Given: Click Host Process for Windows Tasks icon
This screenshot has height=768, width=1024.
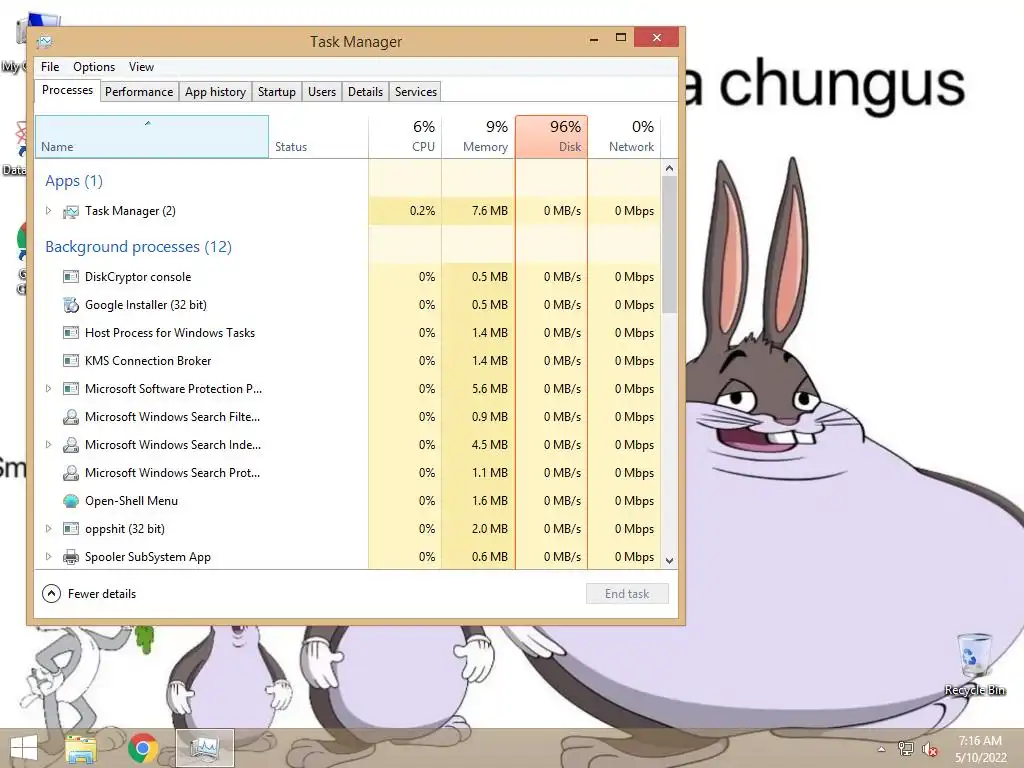Looking at the screenshot, I should click(71, 333).
